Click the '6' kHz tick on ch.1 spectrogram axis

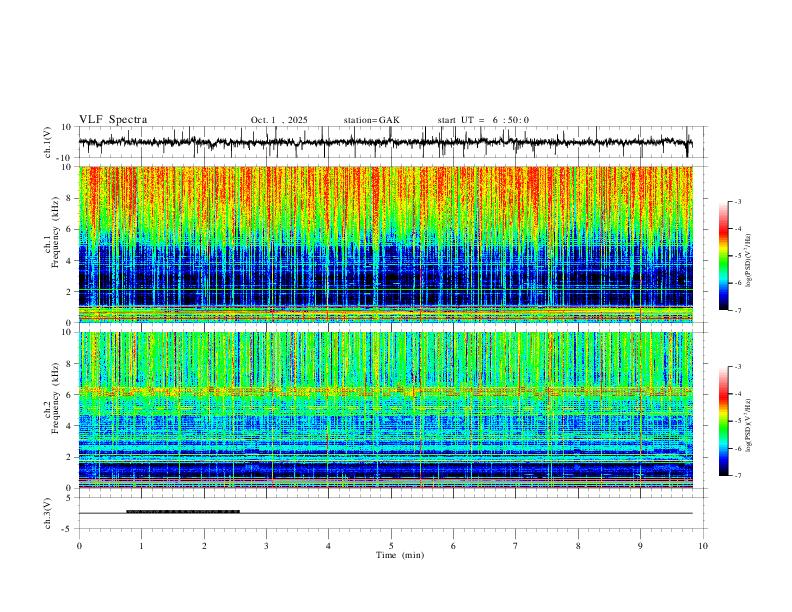click(x=70, y=229)
